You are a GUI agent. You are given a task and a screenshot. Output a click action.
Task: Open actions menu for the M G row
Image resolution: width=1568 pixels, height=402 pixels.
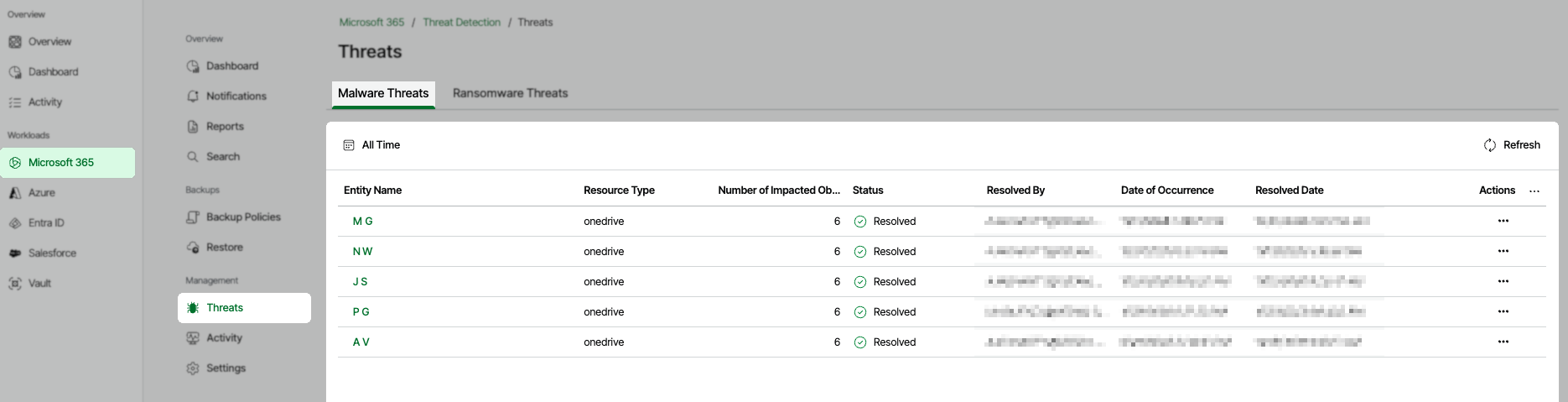pyautogui.click(x=1503, y=222)
